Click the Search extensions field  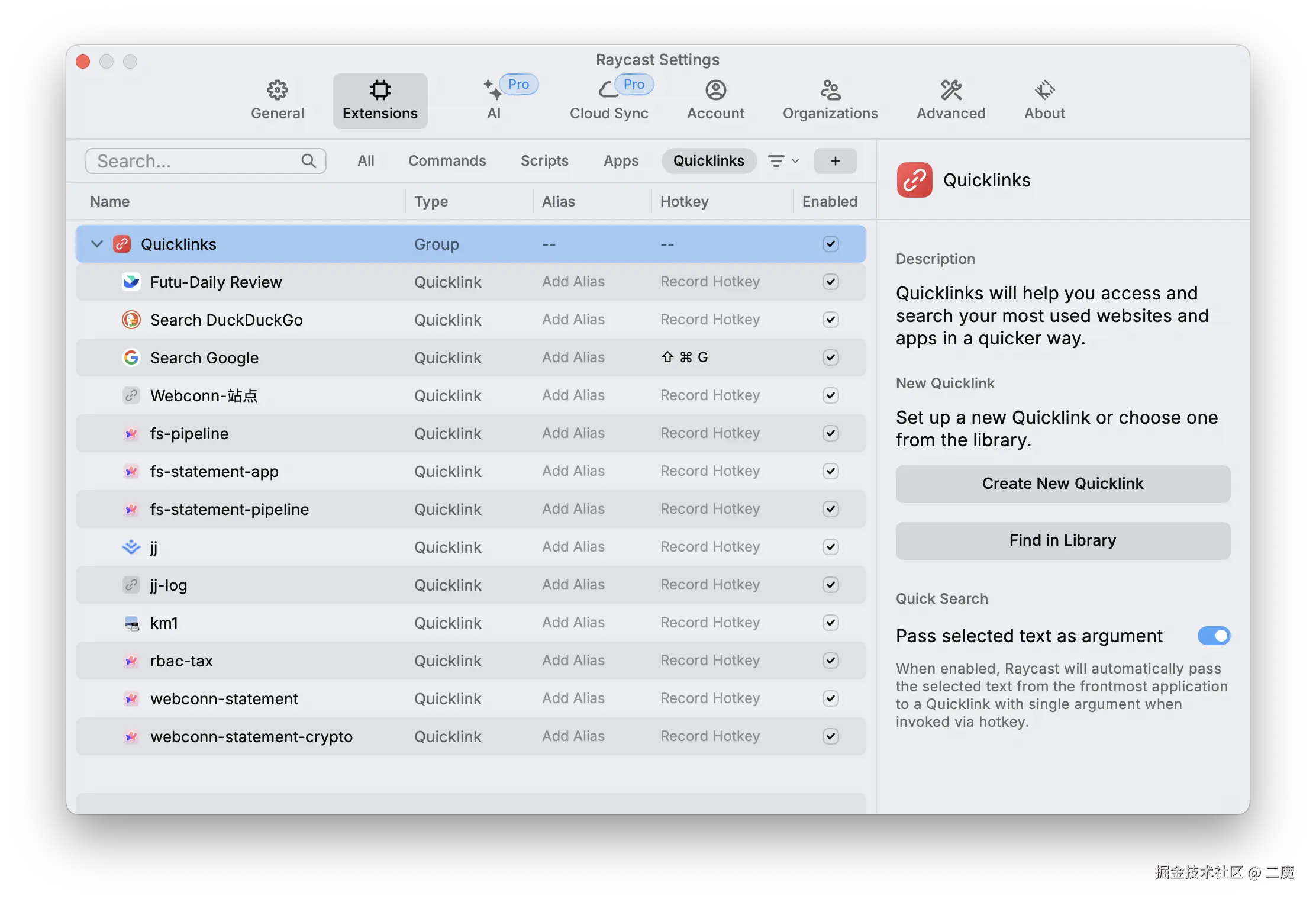(x=205, y=161)
